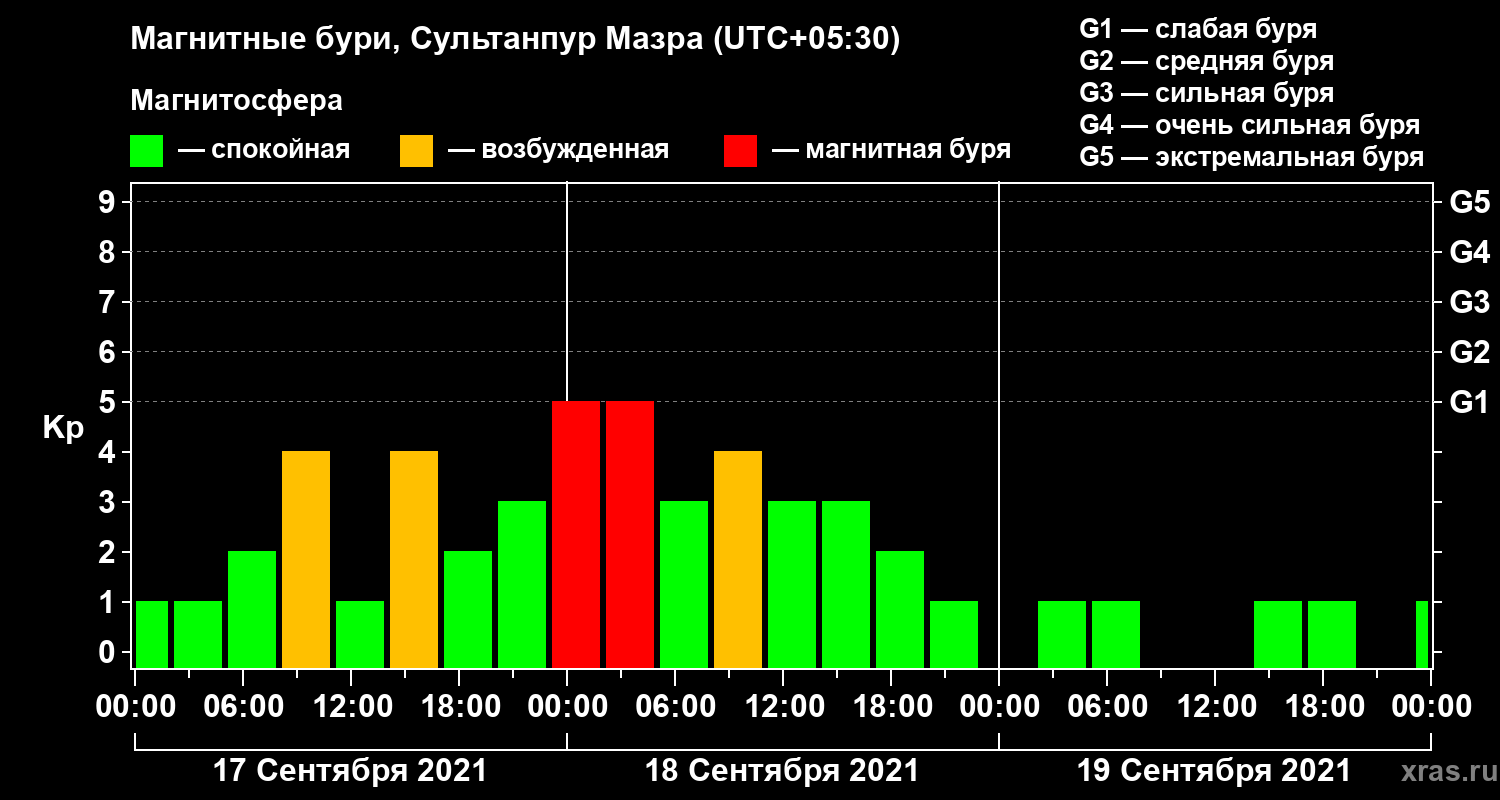Click the 'Kp' axis label
This screenshot has height=800, width=1500.
point(64,427)
